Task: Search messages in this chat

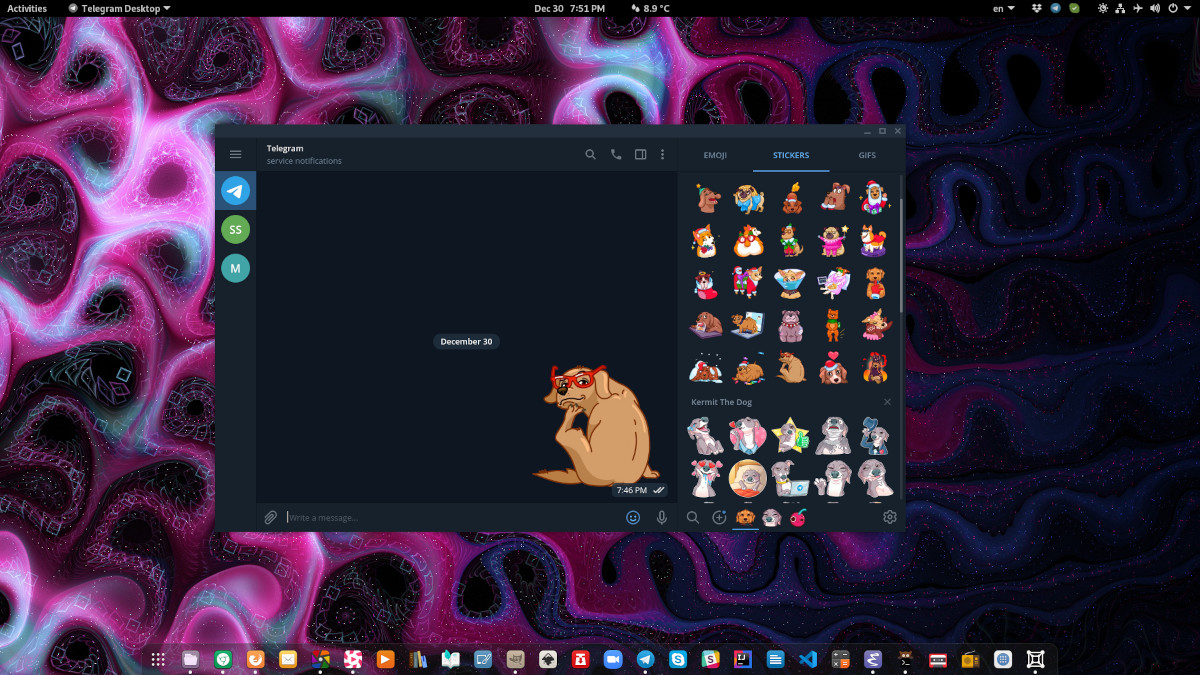Action: [590, 154]
